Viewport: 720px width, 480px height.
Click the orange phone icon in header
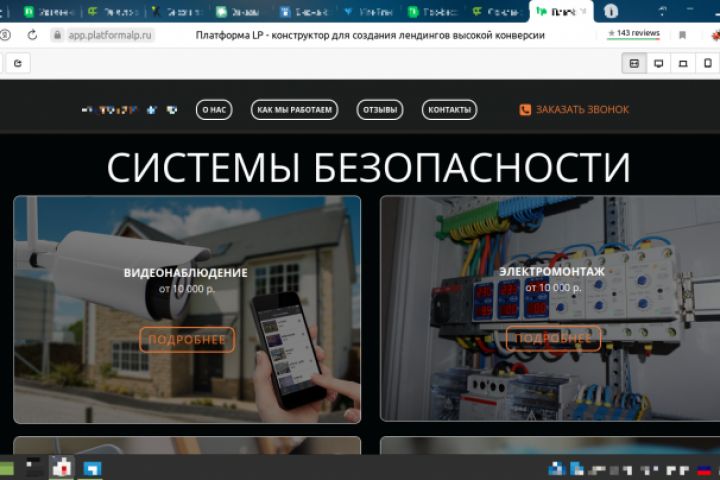(525, 110)
